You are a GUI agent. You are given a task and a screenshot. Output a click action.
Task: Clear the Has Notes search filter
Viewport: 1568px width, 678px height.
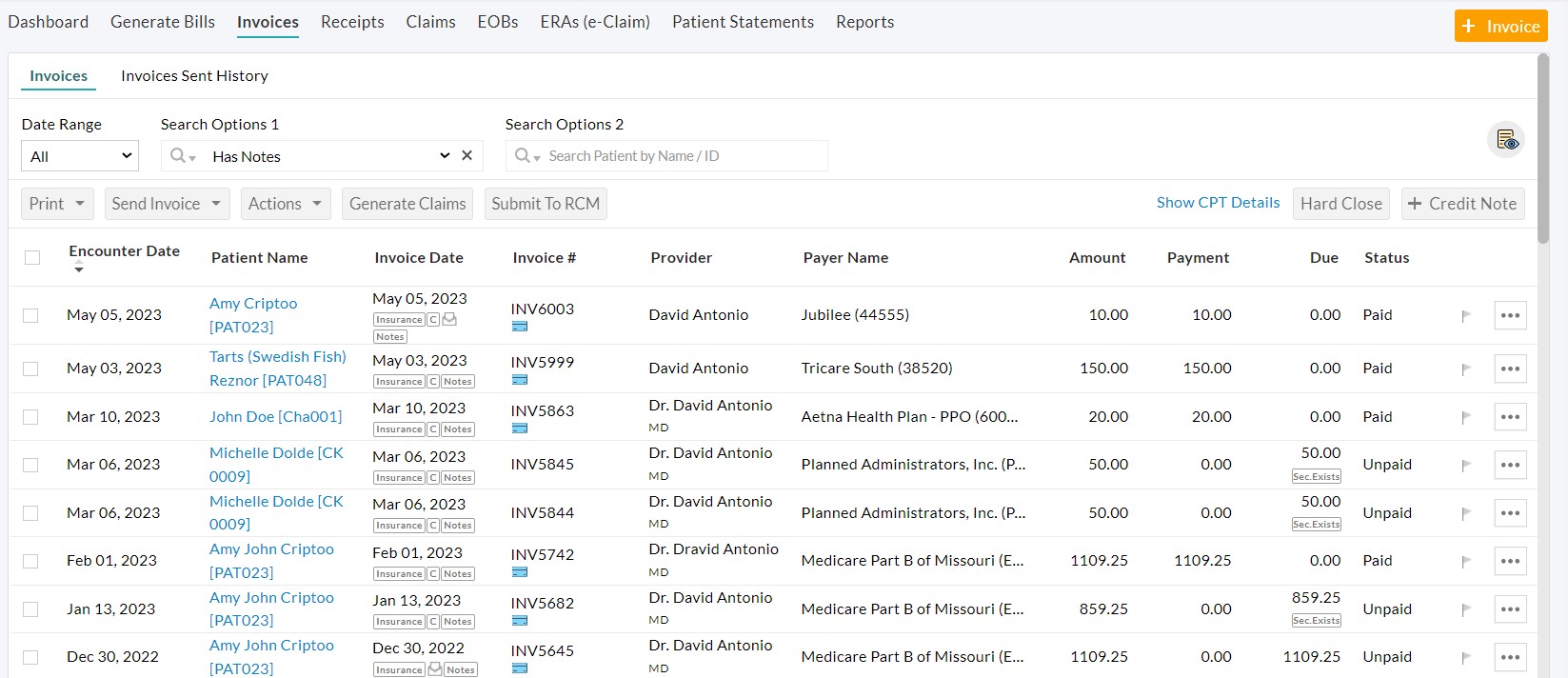tap(467, 155)
